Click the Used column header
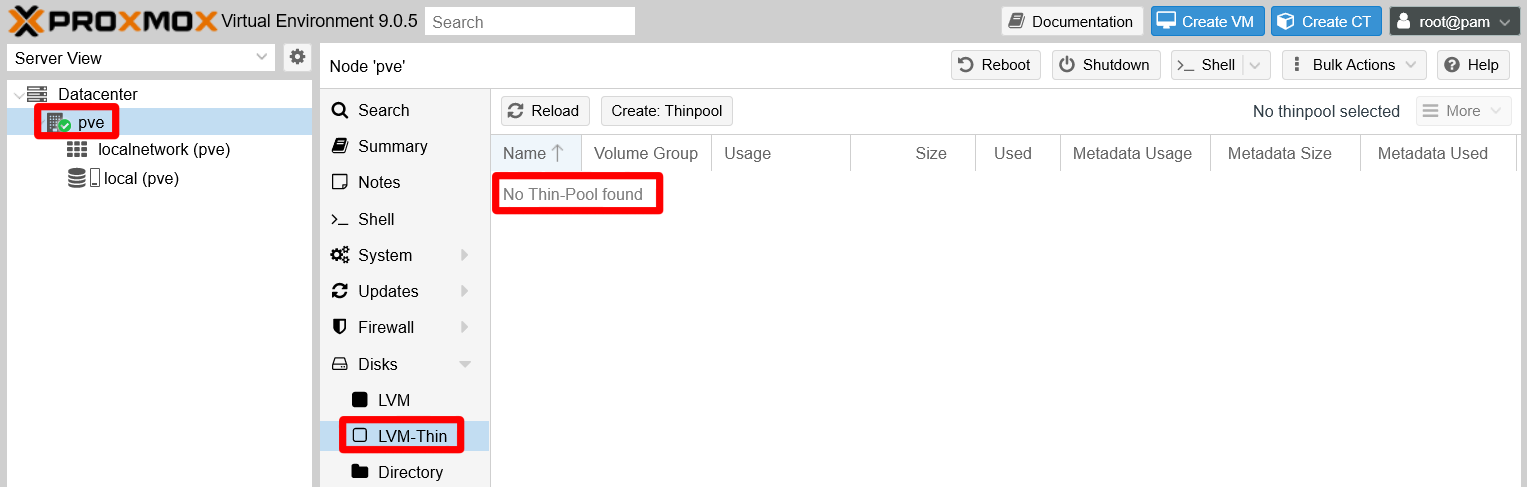The width and height of the screenshot is (1527, 487). click(x=1018, y=153)
